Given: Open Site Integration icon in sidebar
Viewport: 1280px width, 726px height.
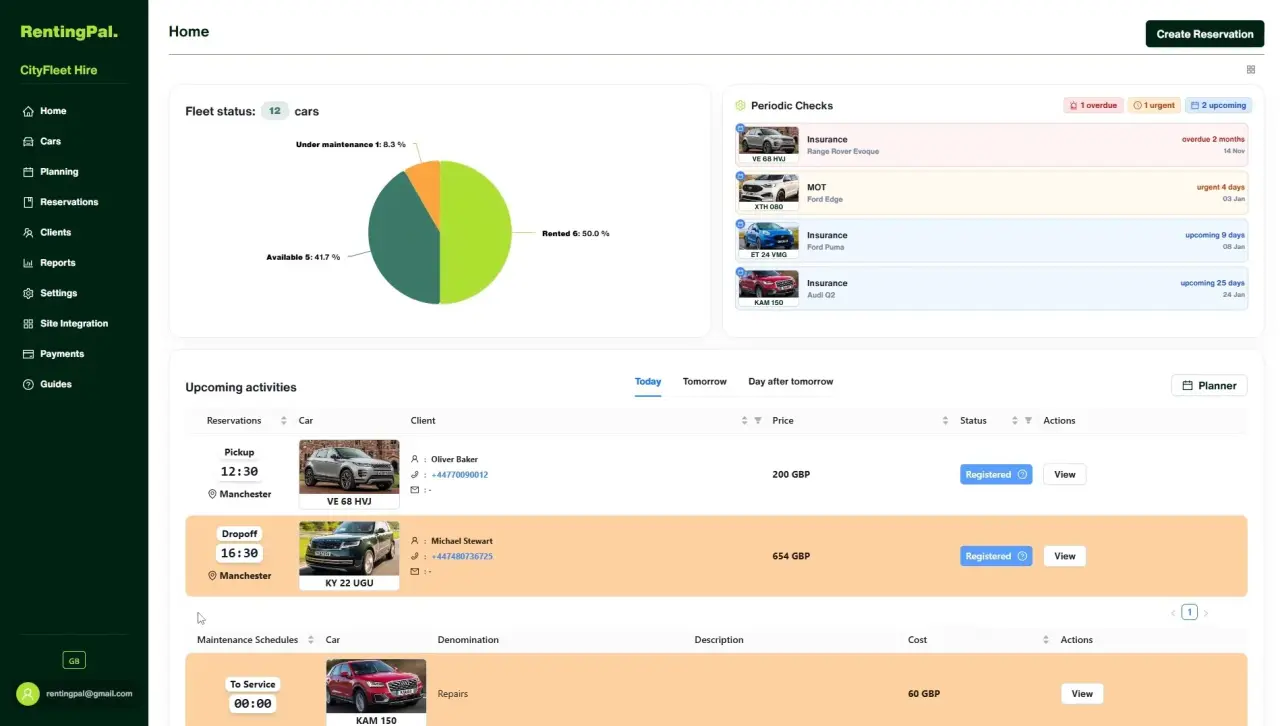Looking at the screenshot, I should 29,324.
